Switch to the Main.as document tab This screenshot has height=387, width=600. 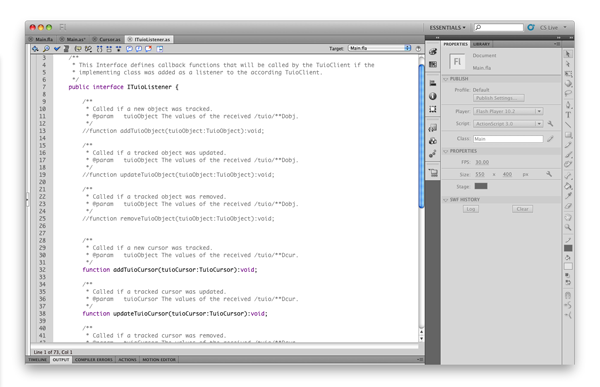click(73, 39)
